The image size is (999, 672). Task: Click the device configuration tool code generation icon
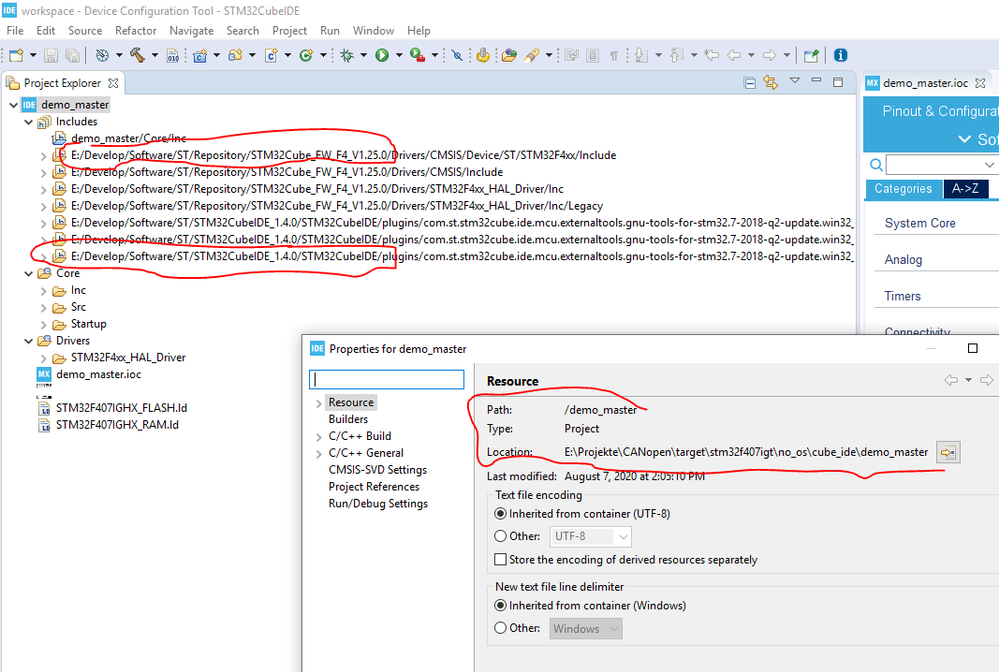coord(484,55)
